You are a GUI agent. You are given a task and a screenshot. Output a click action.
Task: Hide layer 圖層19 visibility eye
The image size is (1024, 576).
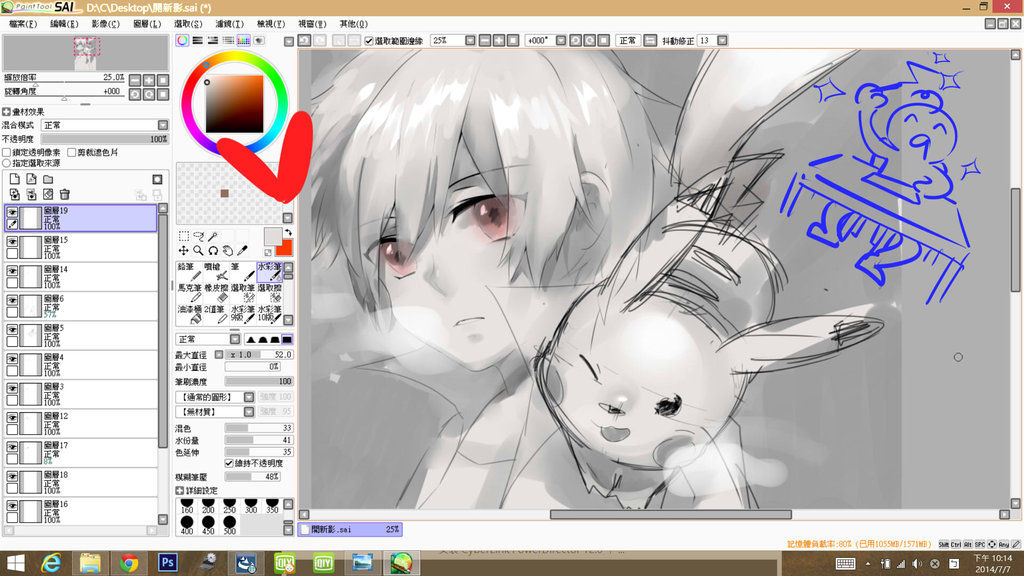12,212
